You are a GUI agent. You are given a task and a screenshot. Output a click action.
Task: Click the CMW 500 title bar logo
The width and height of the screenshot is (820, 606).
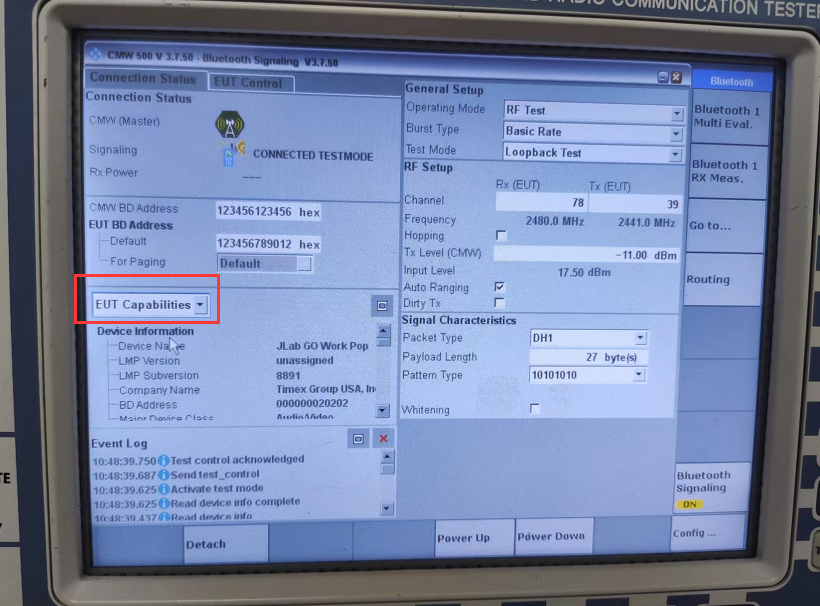96,54
